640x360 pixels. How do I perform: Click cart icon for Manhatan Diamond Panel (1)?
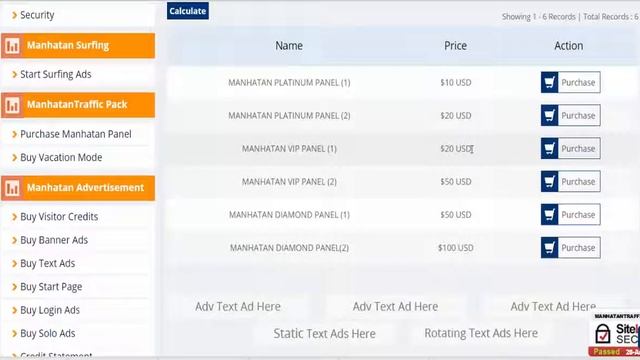pyautogui.click(x=549, y=215)
